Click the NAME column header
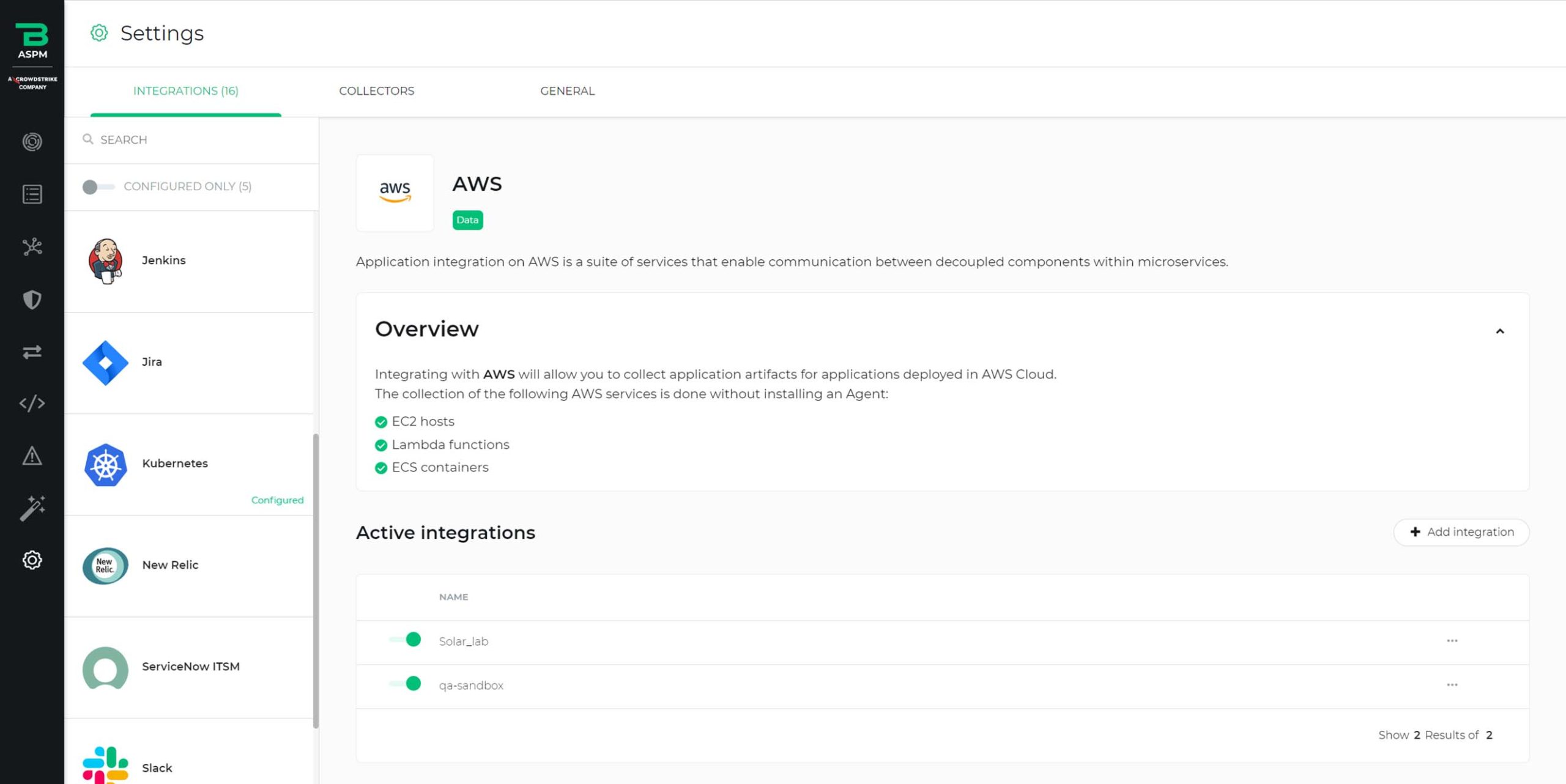Image resolution: width=1566 pixels, height=784 pixels. point(453,597)
